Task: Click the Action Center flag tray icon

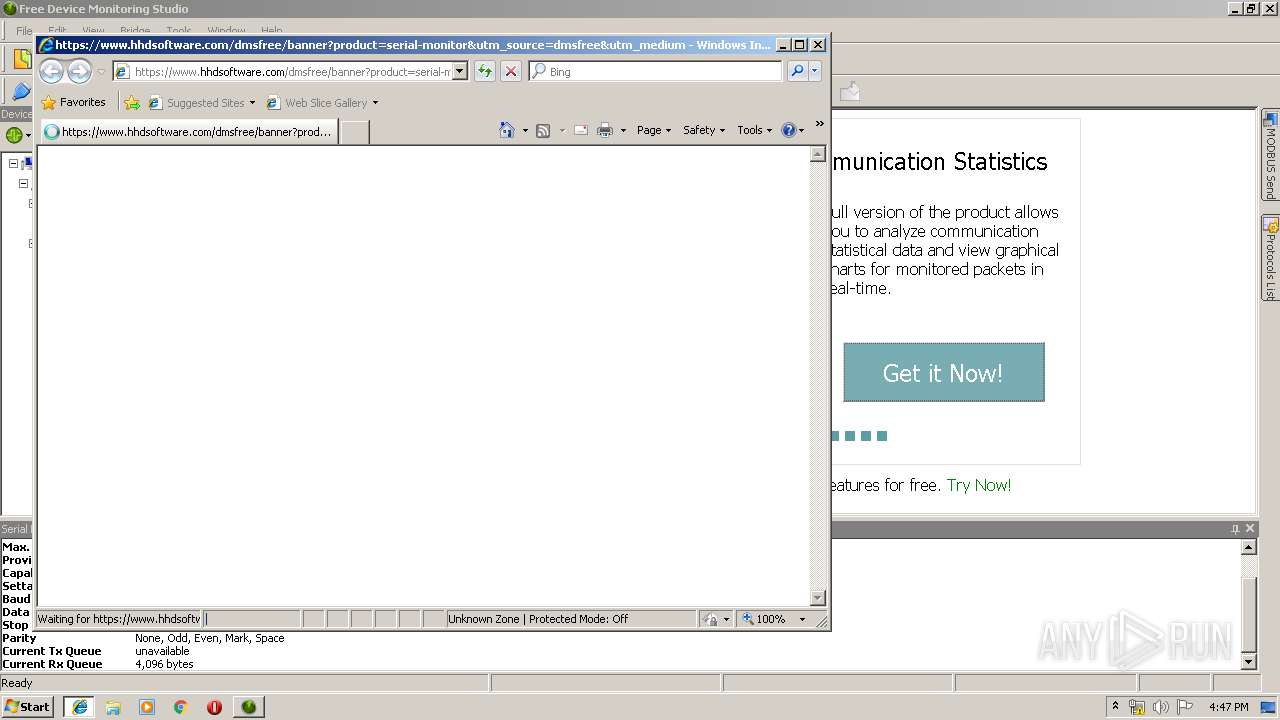Action: point(1185,707)
